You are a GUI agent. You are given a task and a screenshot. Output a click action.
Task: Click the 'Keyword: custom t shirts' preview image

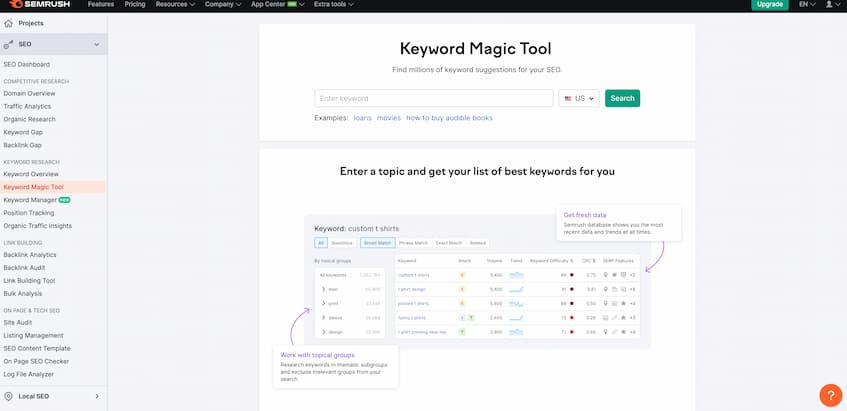477,281
